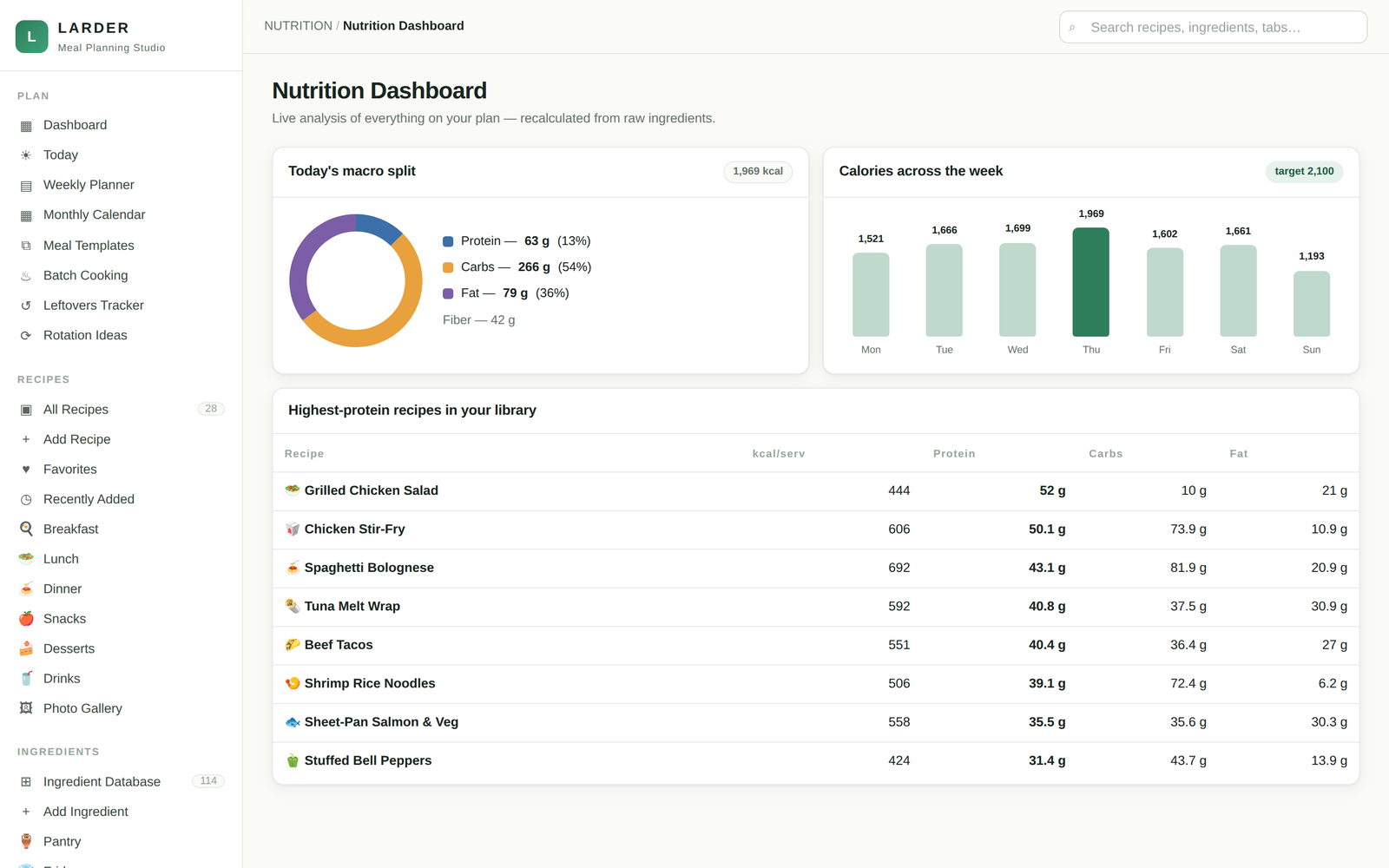The width and height of the screenshot is (1389, 868).
Task: Click the Recently Added clock icon
Action: tap(26, 499)
